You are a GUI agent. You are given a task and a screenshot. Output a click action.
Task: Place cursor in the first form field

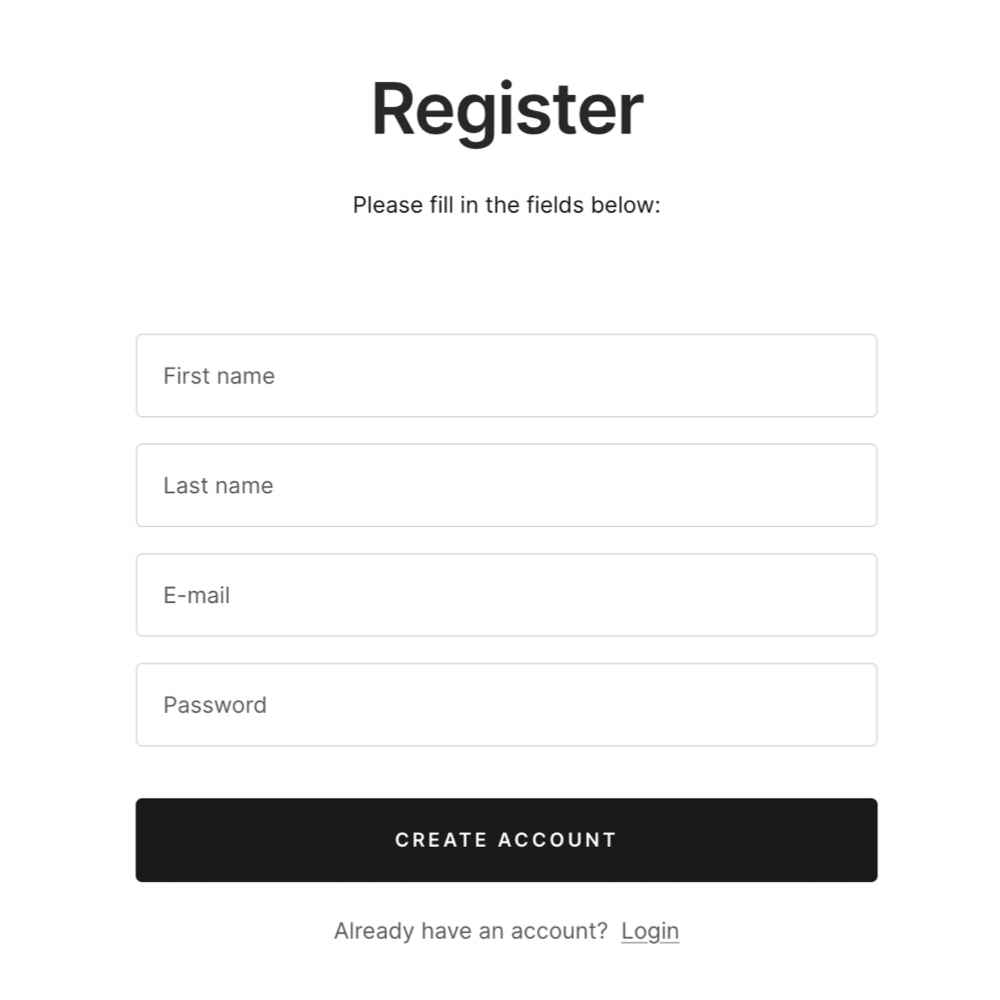506,376
